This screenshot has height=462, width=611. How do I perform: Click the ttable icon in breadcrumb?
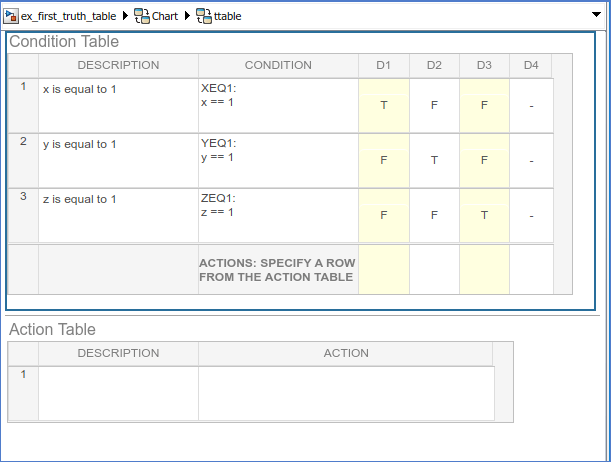click(203, 17)
